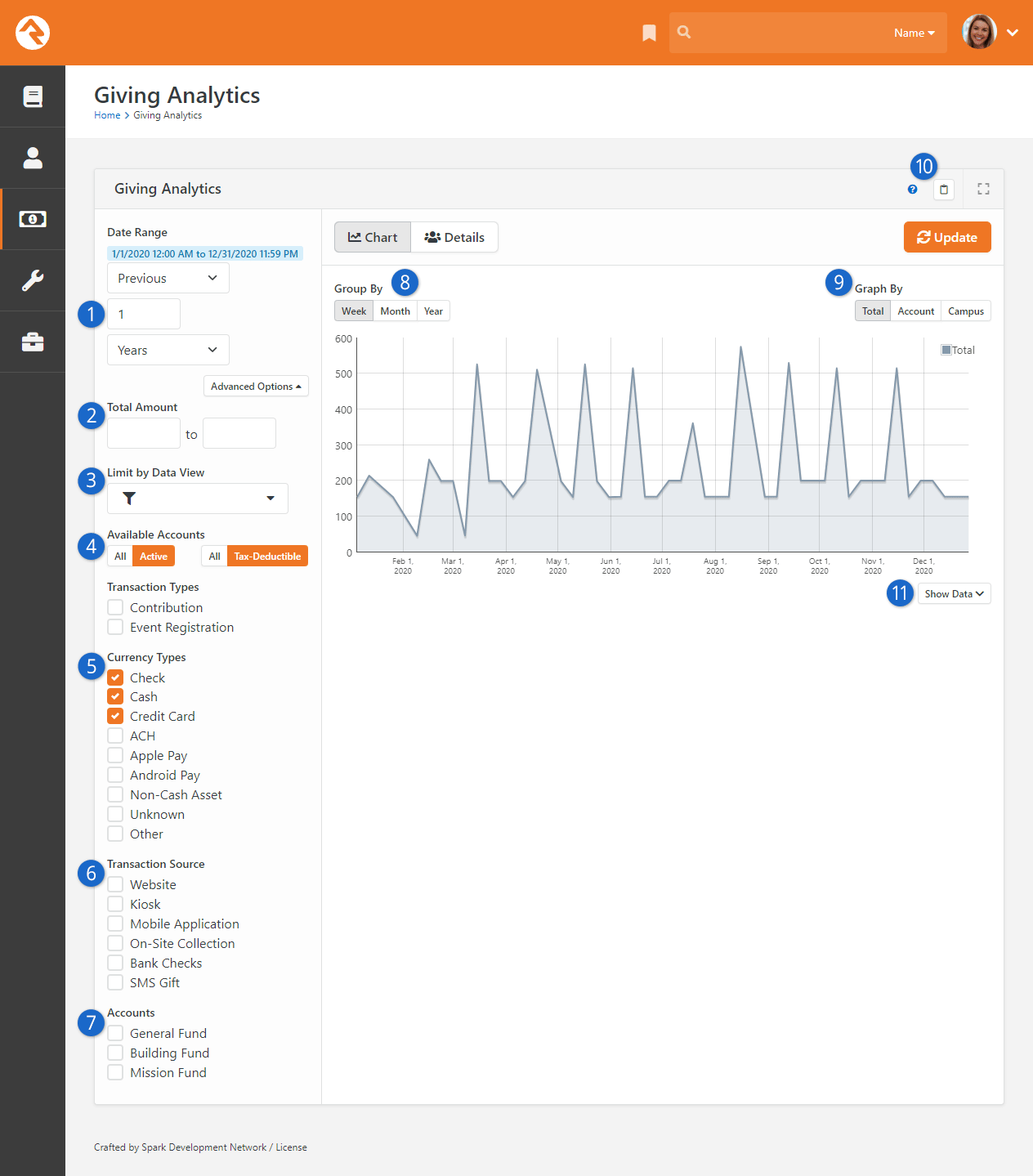Expand the Show Data dropdown

point(955,594)
